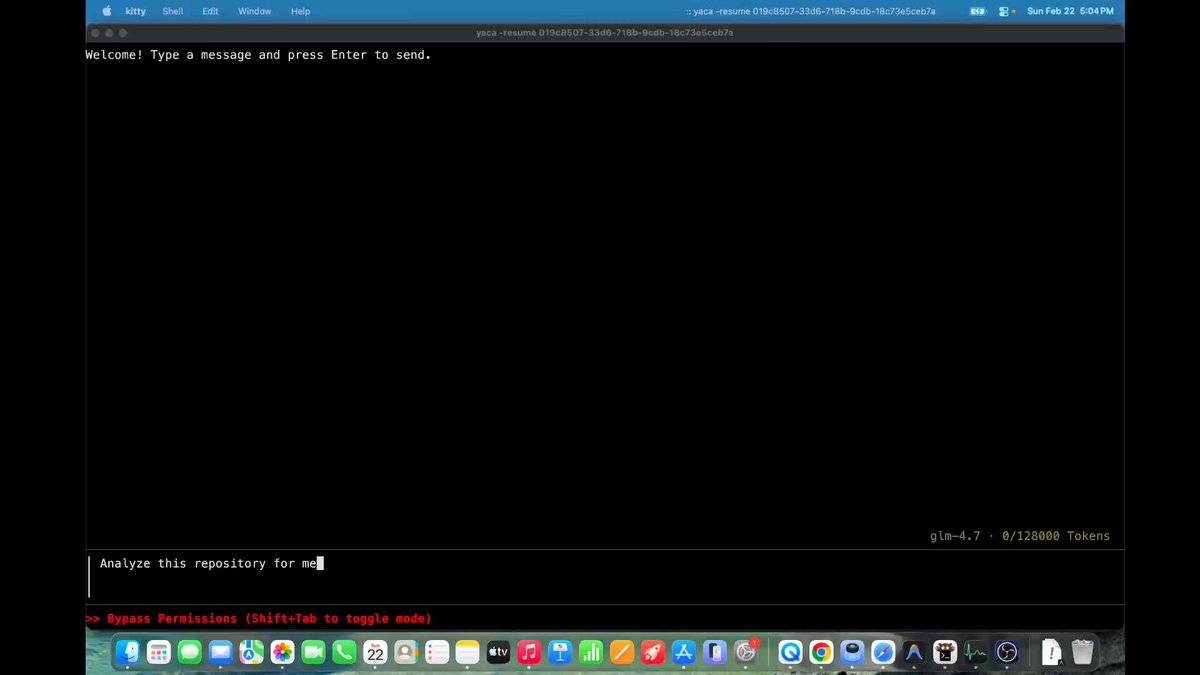Open Control Center in menu bar

point(1004,11)
